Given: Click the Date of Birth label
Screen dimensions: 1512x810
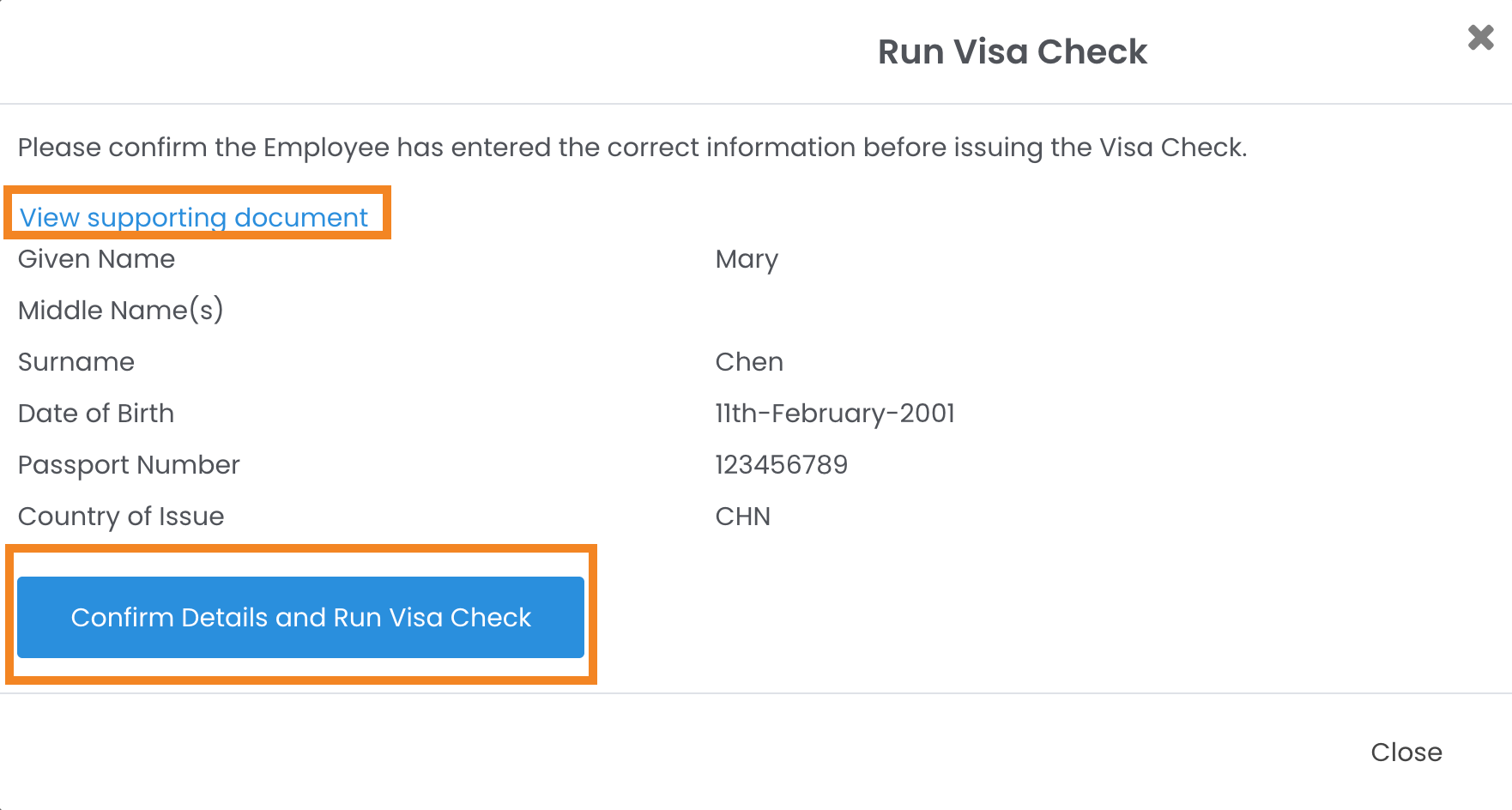Looking at the screenshot, I should (96, 414).
